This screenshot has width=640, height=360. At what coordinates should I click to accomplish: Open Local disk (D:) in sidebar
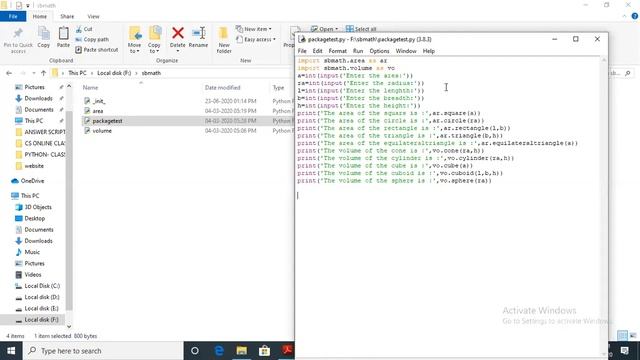coord(42,297)
